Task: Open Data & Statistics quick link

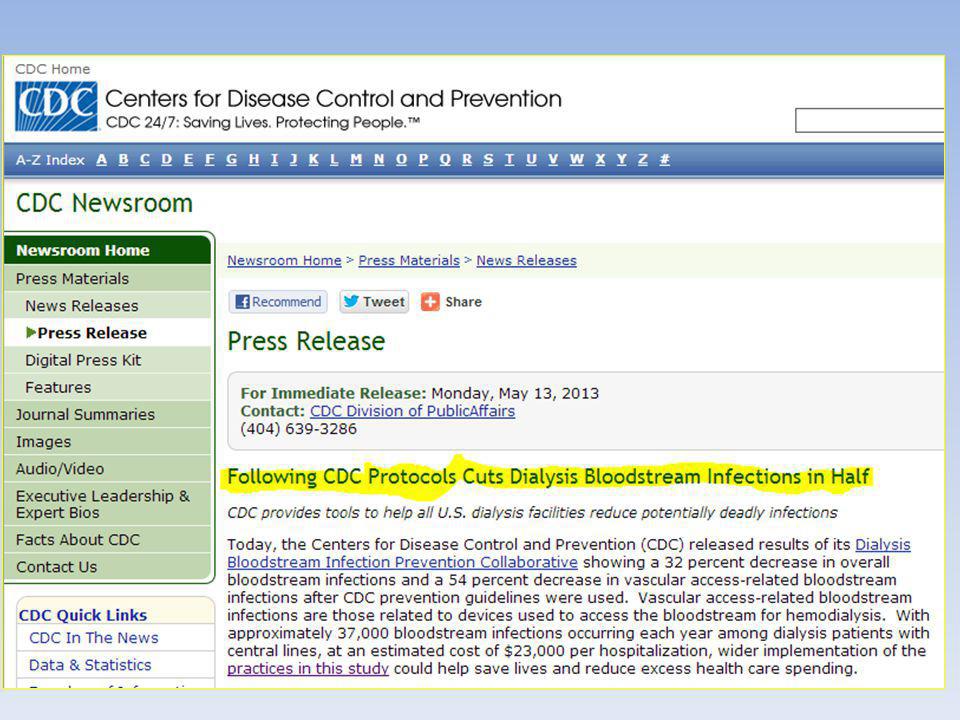Action: coord(90,665)
